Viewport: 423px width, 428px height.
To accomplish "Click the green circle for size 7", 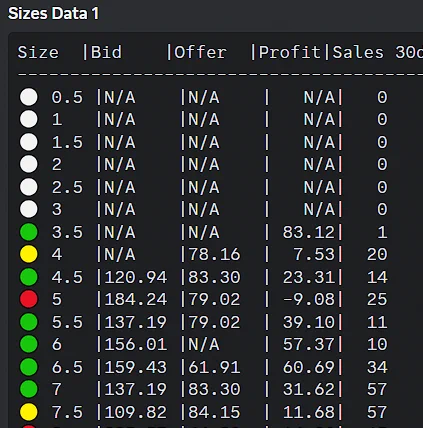I will pos(29,389).
